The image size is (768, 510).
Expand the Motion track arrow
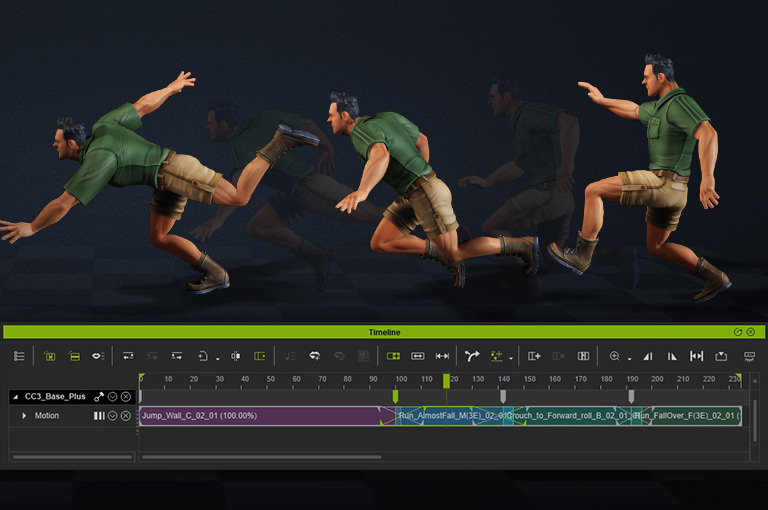tap(24, 416)
